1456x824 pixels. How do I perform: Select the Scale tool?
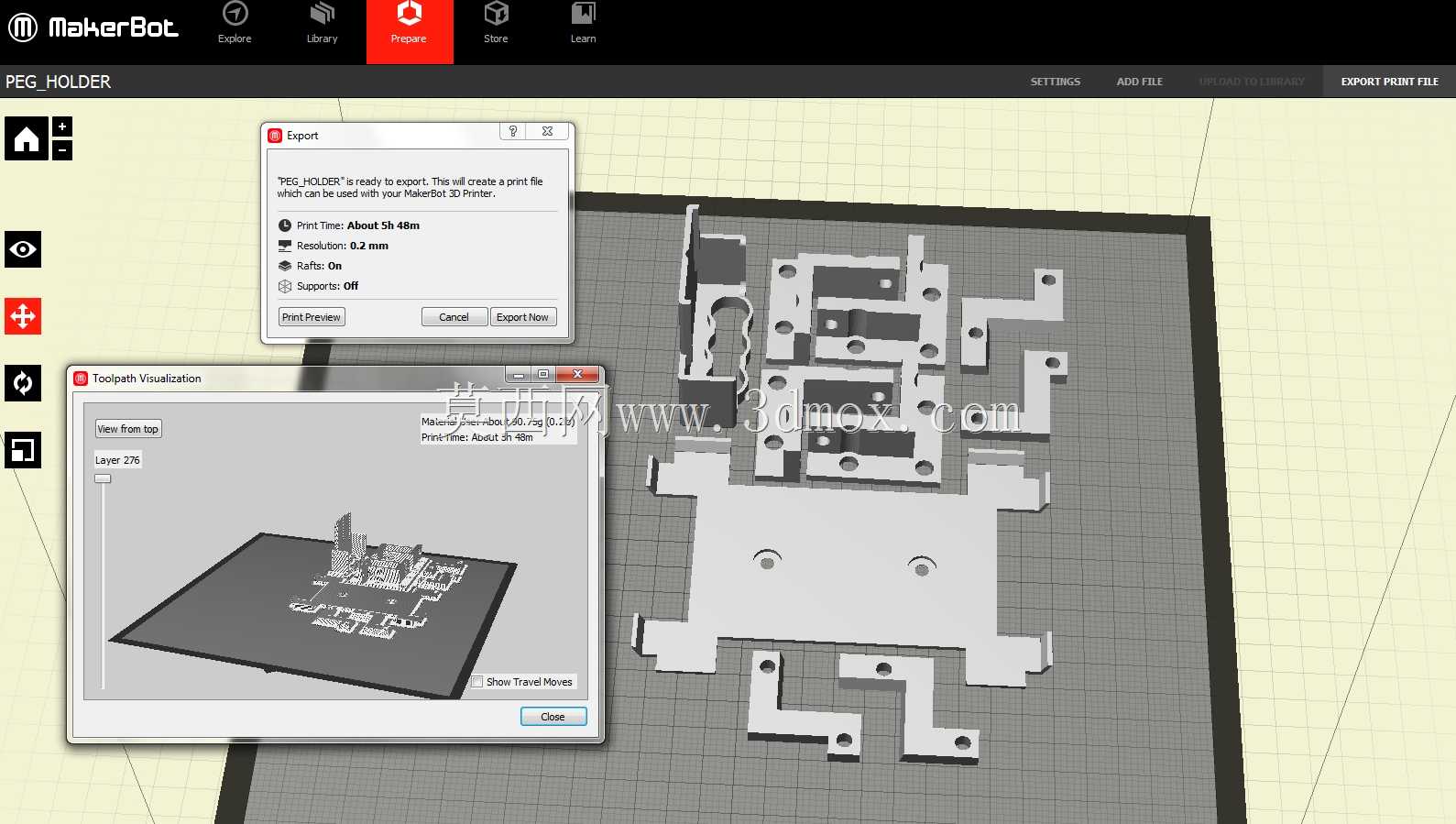23,450
